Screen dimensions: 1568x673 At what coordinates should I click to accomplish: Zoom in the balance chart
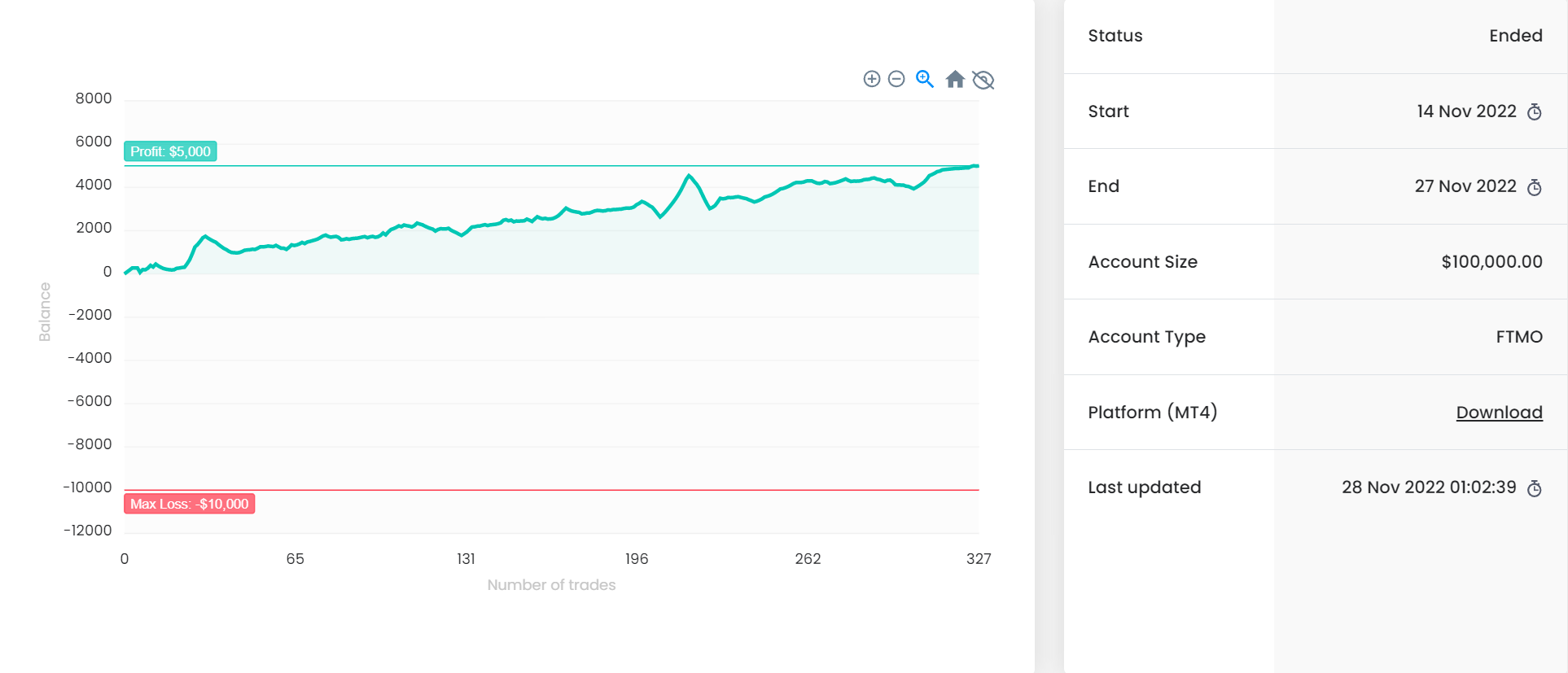click(872, 79)
